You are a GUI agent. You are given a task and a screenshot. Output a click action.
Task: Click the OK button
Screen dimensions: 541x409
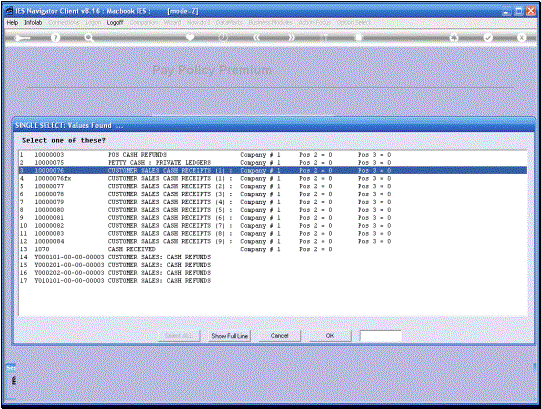[330, 336]
